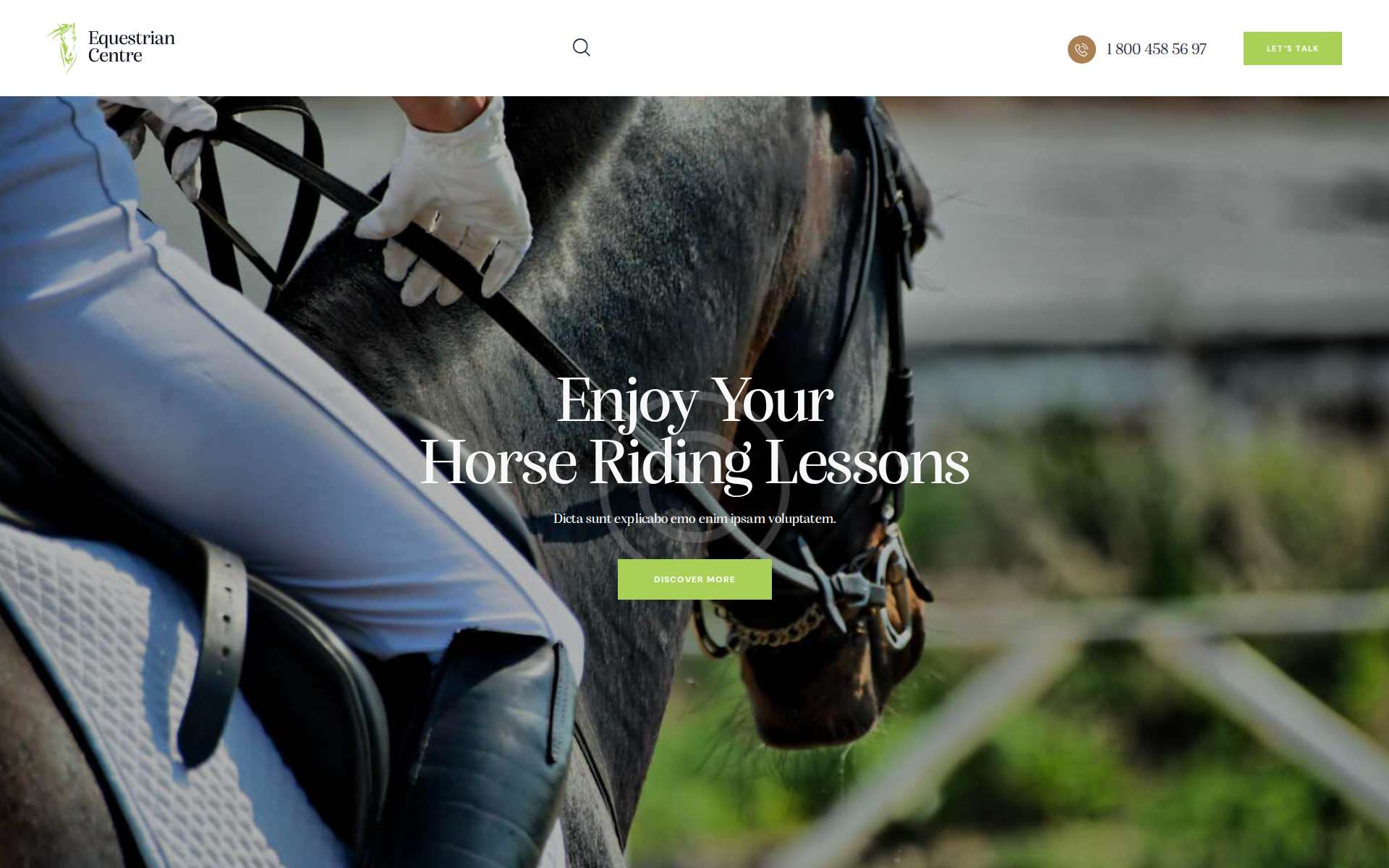
Task: Click the Enjoy Your heading line
Action: (694, 401)
